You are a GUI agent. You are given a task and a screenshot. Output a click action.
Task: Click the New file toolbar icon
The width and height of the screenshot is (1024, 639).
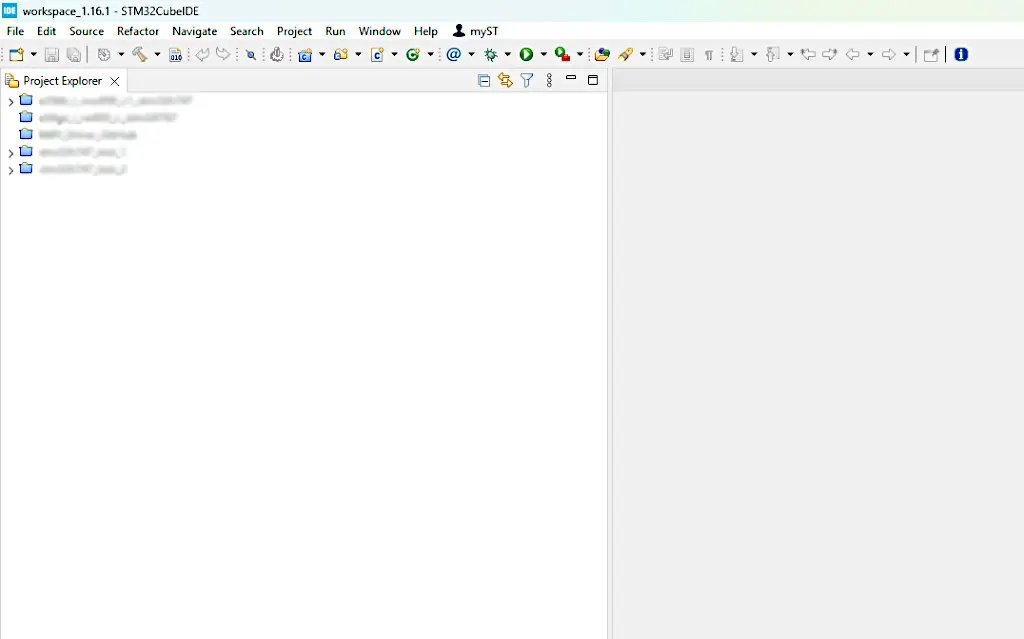point(16,55)
